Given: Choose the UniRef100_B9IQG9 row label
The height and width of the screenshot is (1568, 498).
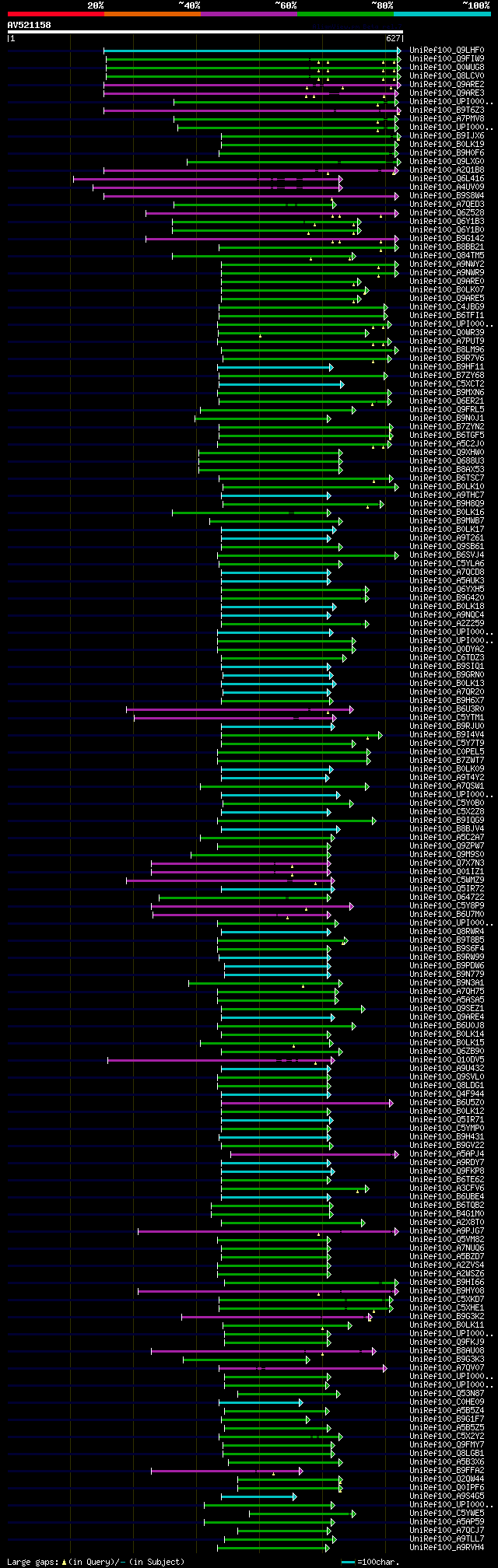Looking at the screenshot, I should (x=447, y=821).
